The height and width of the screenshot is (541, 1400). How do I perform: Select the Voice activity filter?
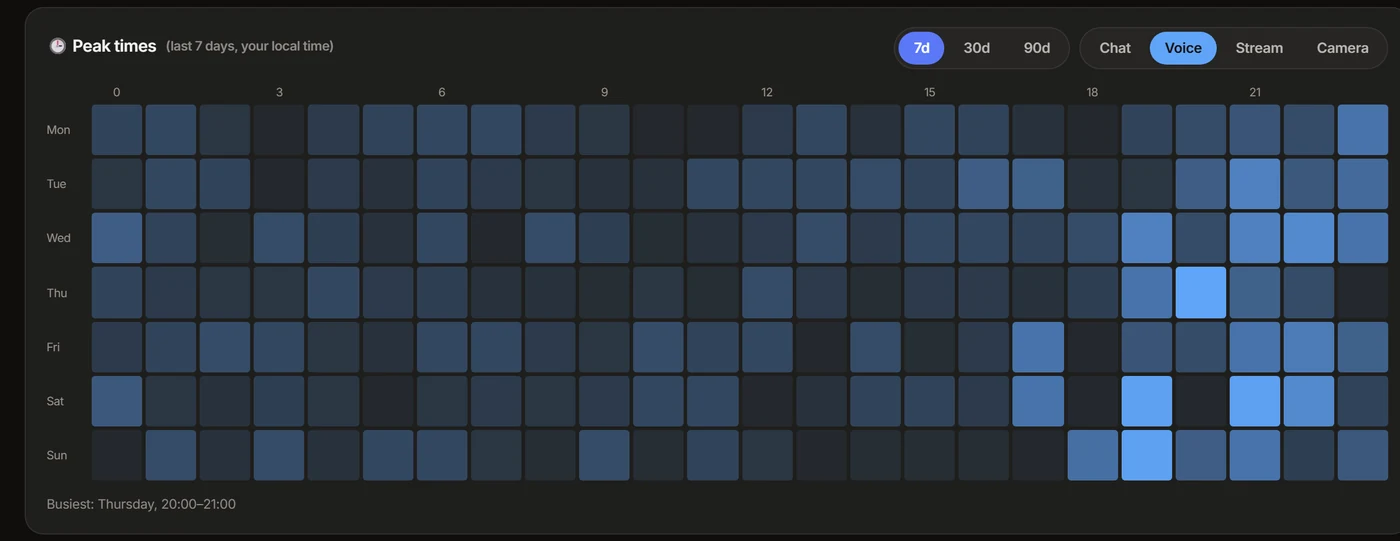(1183, 48)
